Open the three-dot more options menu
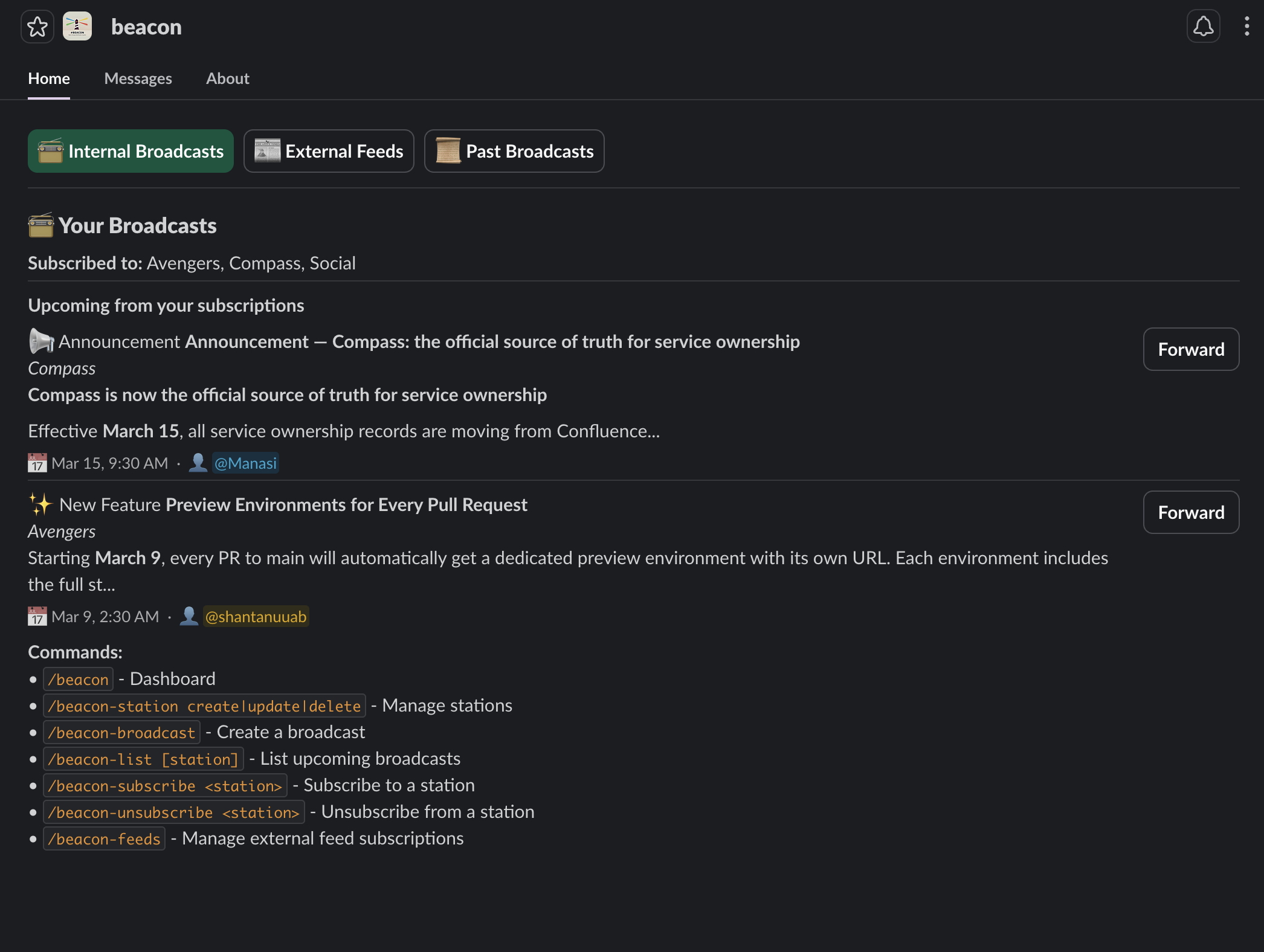The image size is (1264, 952). [1246, 26]
